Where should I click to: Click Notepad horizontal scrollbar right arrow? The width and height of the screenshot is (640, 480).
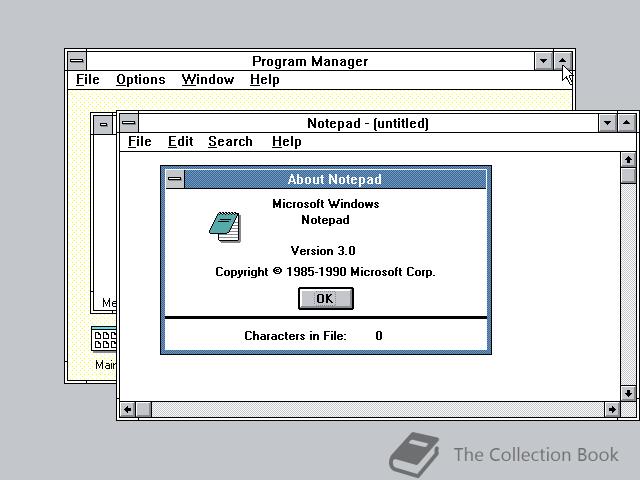coord(612,409)
